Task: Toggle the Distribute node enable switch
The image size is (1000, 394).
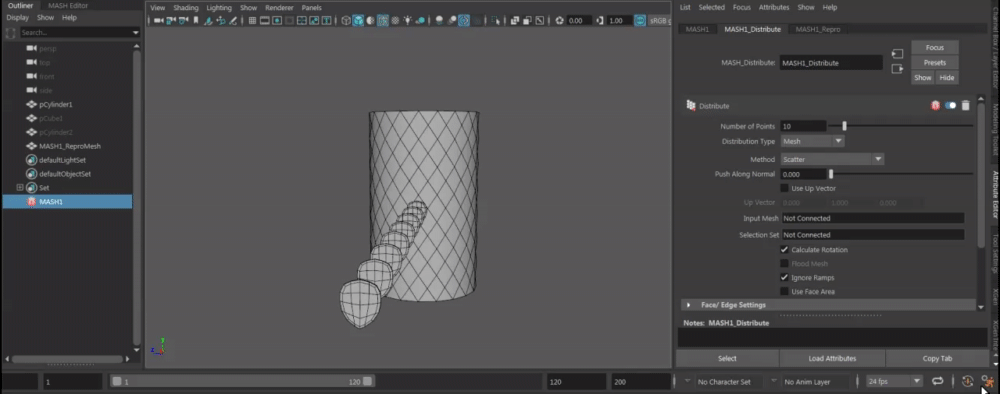Action: coord(951,106)
